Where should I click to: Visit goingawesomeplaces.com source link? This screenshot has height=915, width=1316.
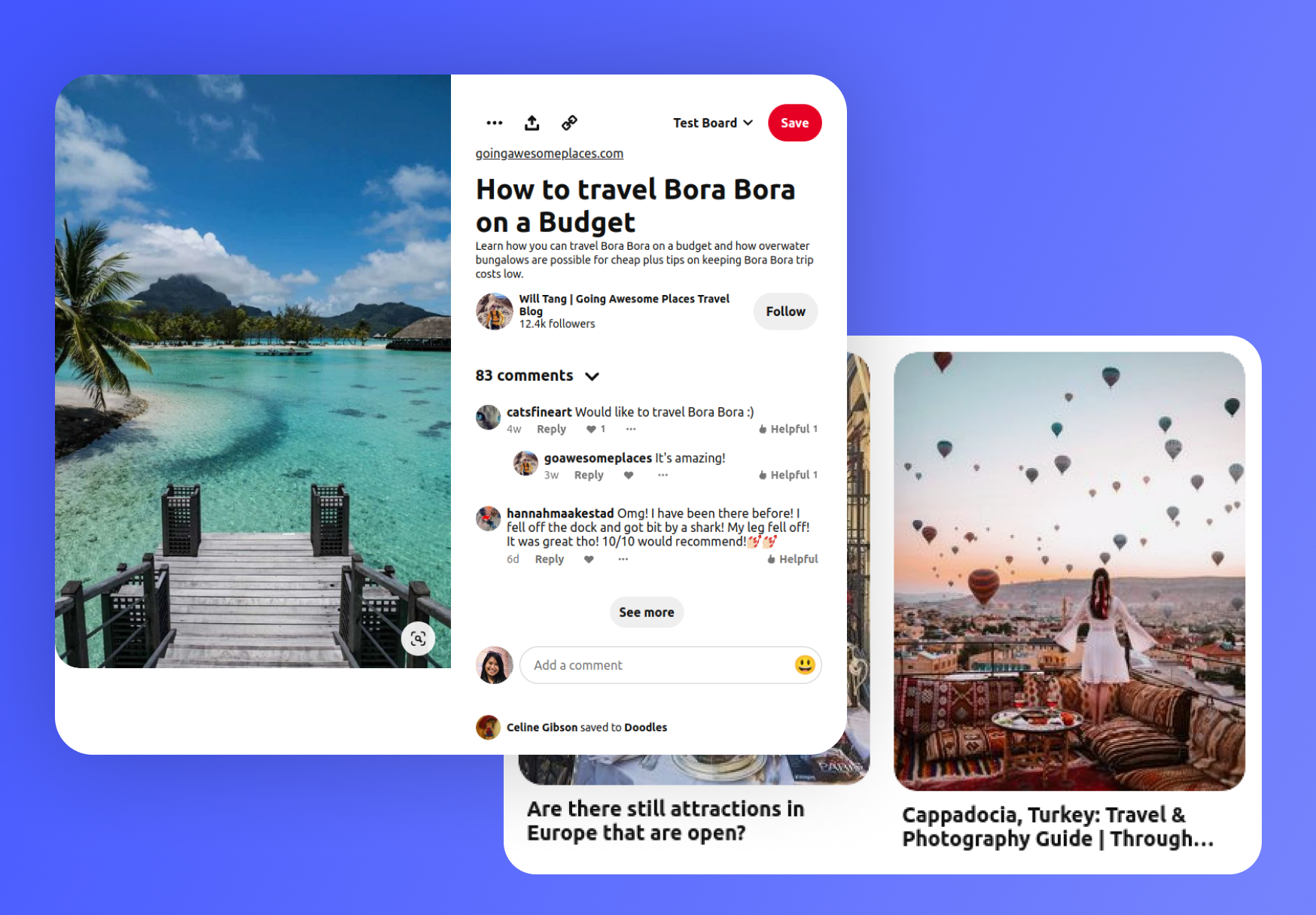(548, 153)
